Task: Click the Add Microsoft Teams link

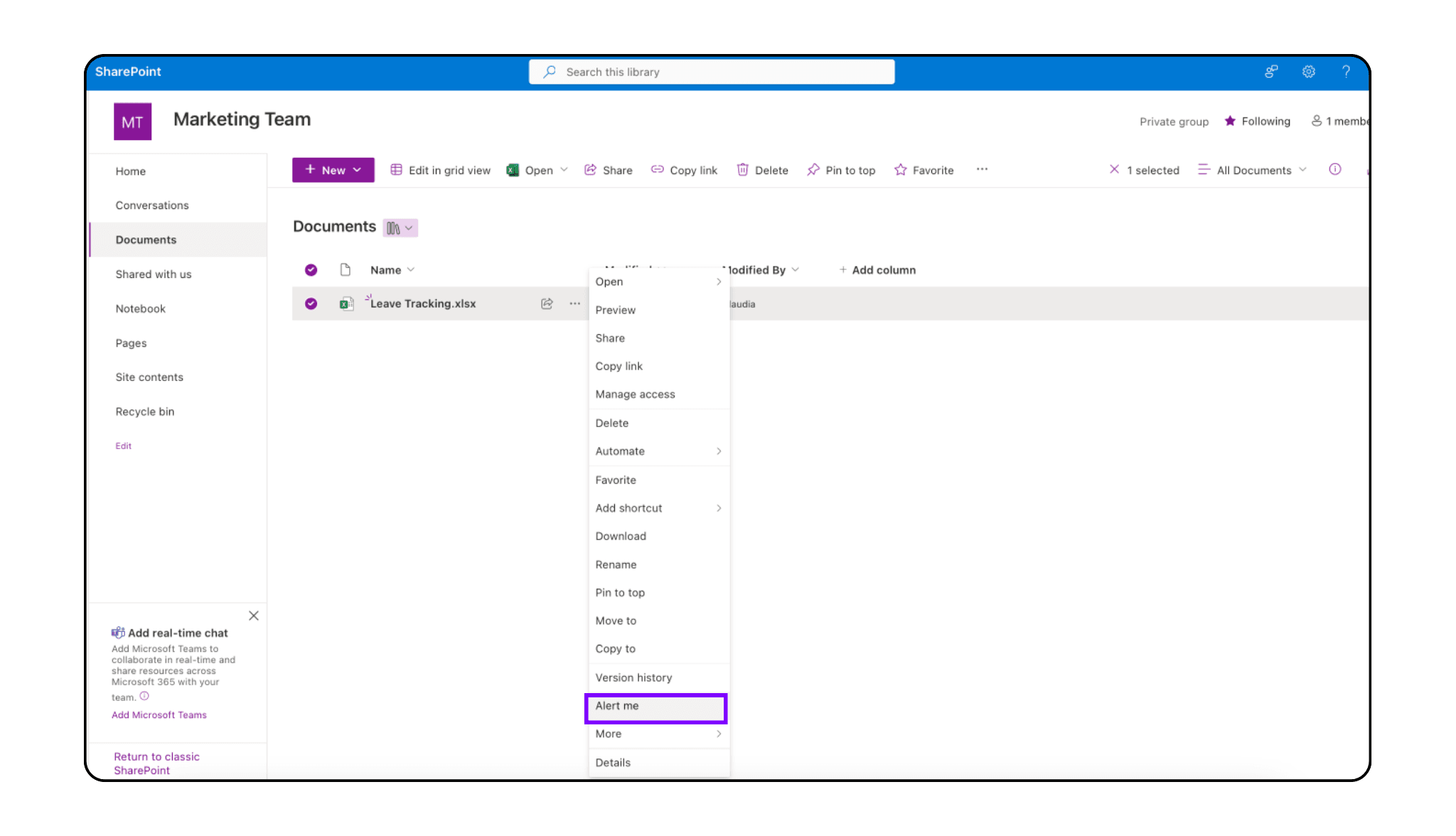Action: pos(158,714)
